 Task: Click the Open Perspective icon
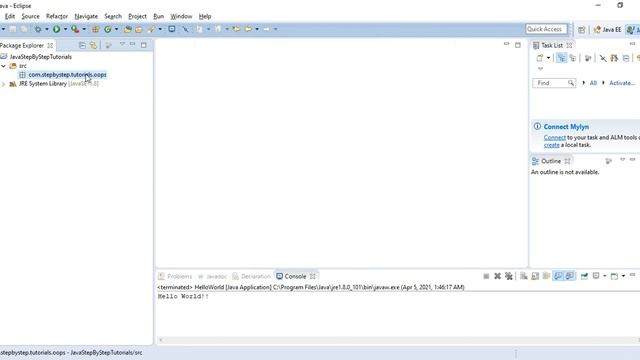point(582,29)
